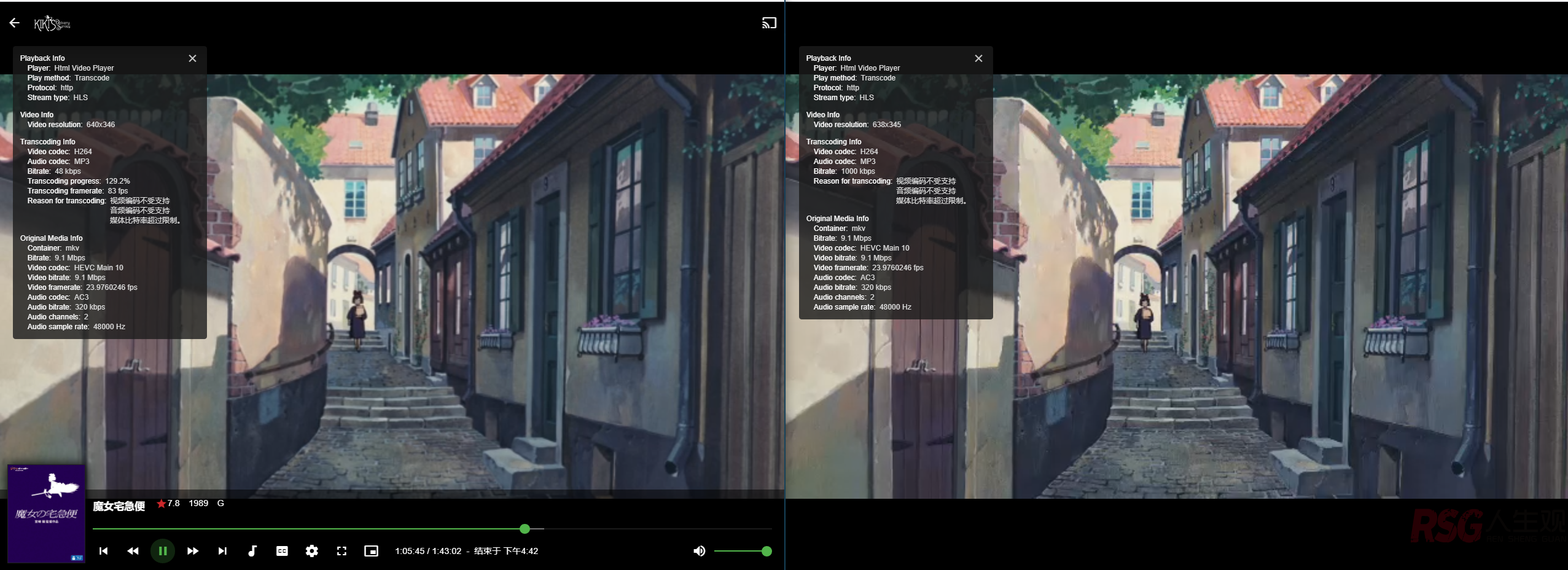Click 'Bitrate: 1000 kbps' in right panel
This screenshot has width=1568, height=570.
click(844, 171)
